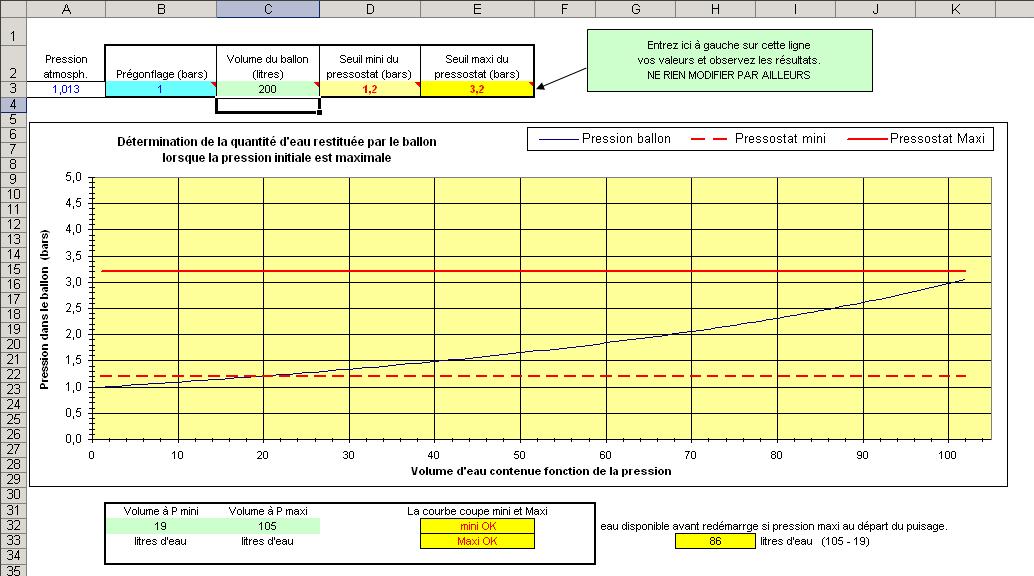Screen dimensions: 1034x576
Task: Select row 33 header
Action: click(13, 540)
